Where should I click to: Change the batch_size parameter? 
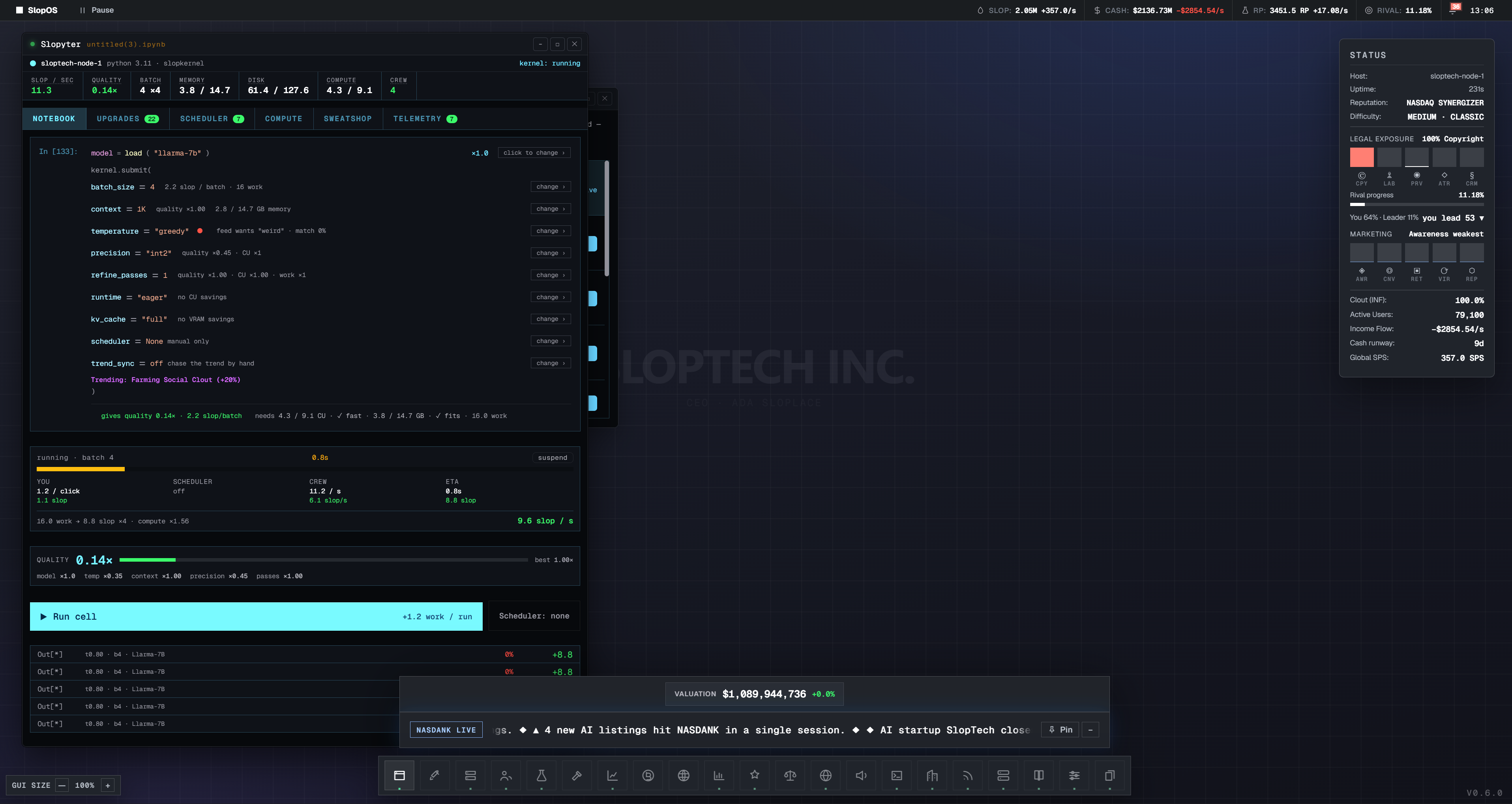pos(550,187)
